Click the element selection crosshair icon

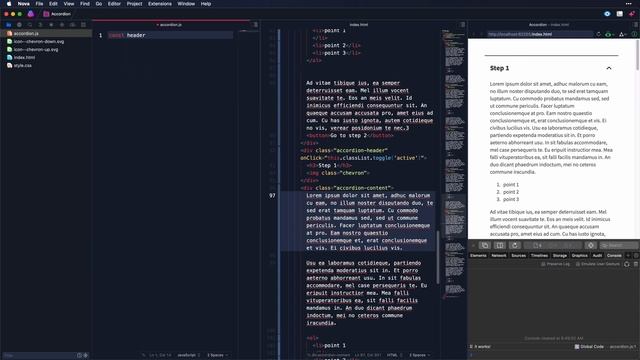pyautogui.click(x=590, y=245)
